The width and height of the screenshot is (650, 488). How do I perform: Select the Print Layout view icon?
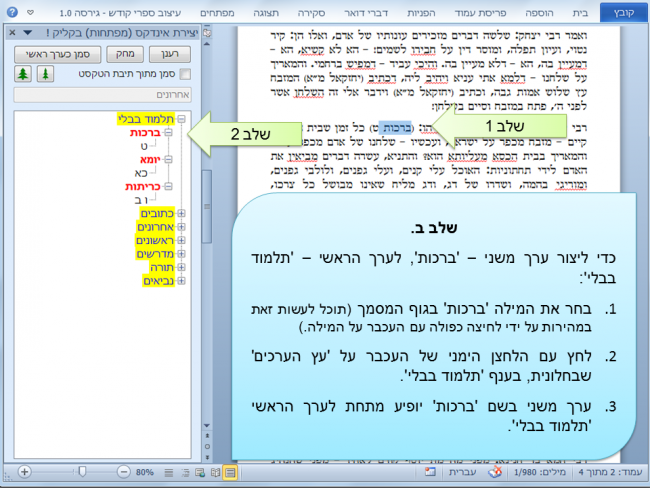point(230,472)
